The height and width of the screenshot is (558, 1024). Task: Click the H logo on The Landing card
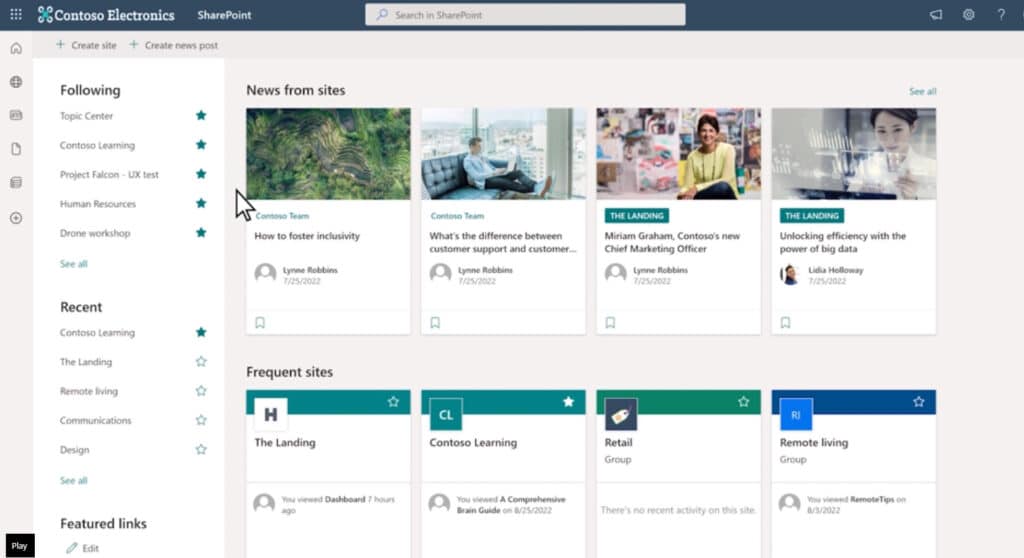tap(270, 414)
